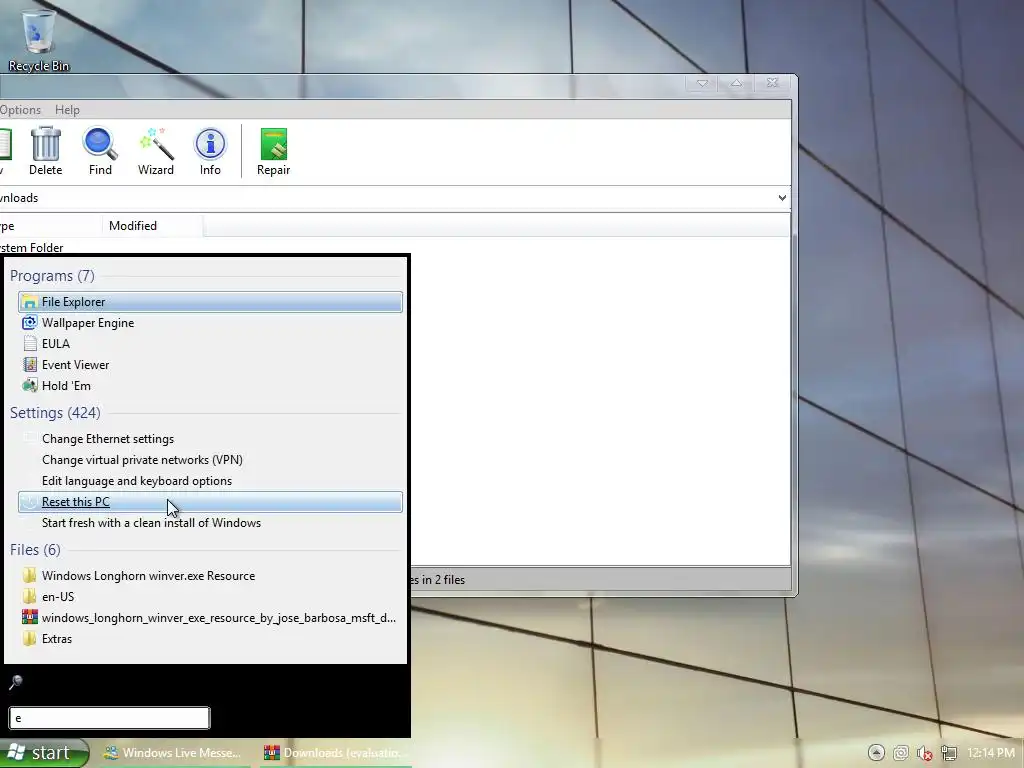The height and width of the screenshot is (768, 1024).
Task: Click the WinRAR window's faded maximize button
Action: pos(736,83)
